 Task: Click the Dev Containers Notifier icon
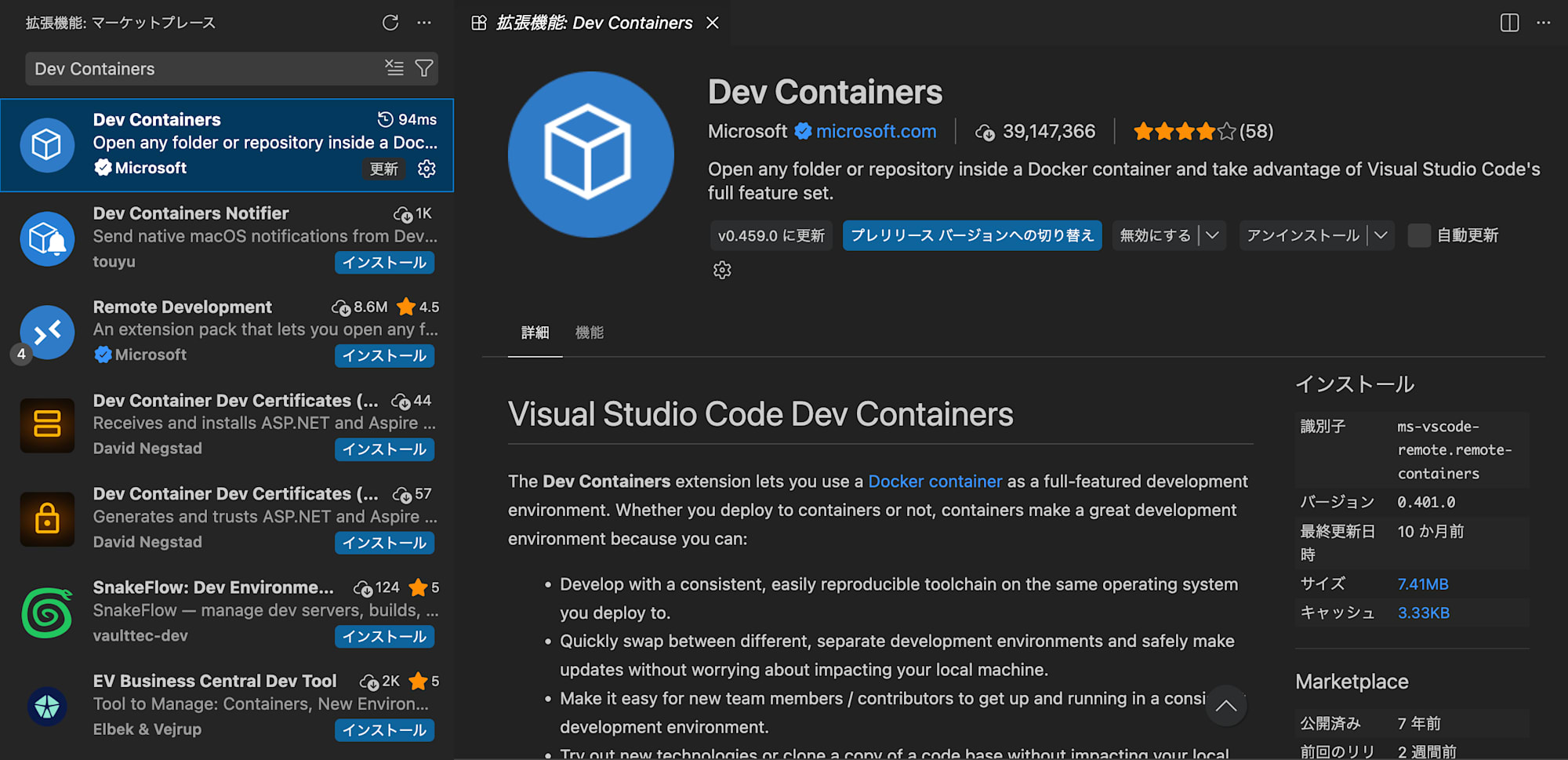click(x=47, y=238)
